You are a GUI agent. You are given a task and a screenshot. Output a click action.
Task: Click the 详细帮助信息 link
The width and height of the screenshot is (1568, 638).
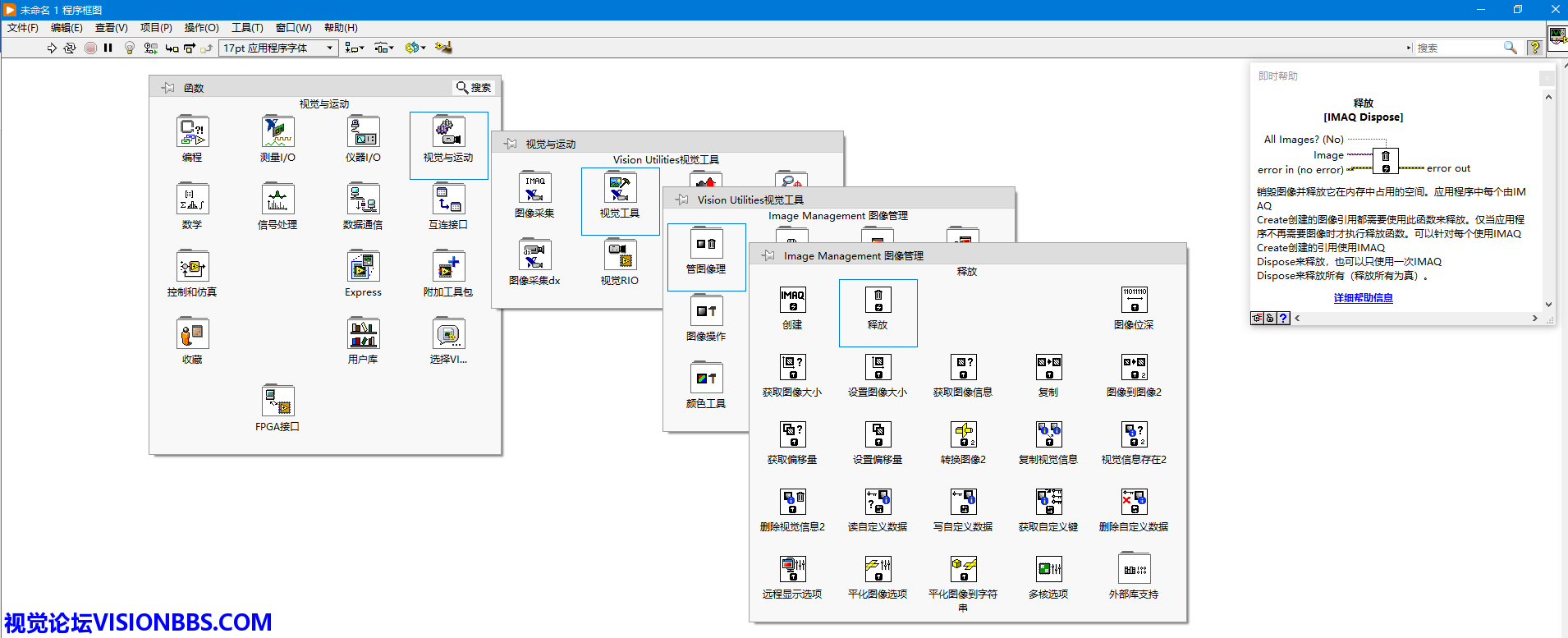coord(1363,298)
